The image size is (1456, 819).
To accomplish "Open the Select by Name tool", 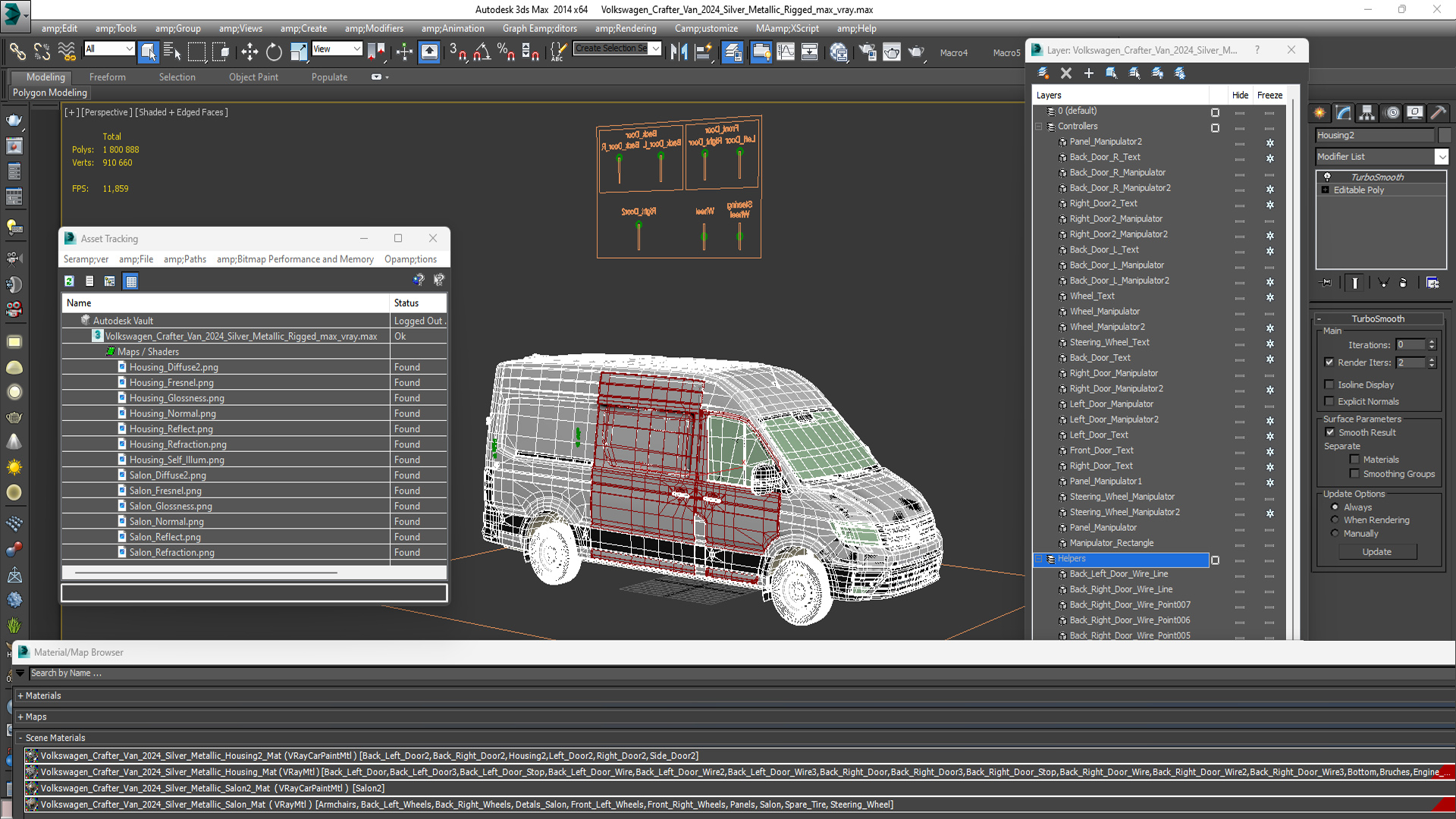I will pos(172,52).
